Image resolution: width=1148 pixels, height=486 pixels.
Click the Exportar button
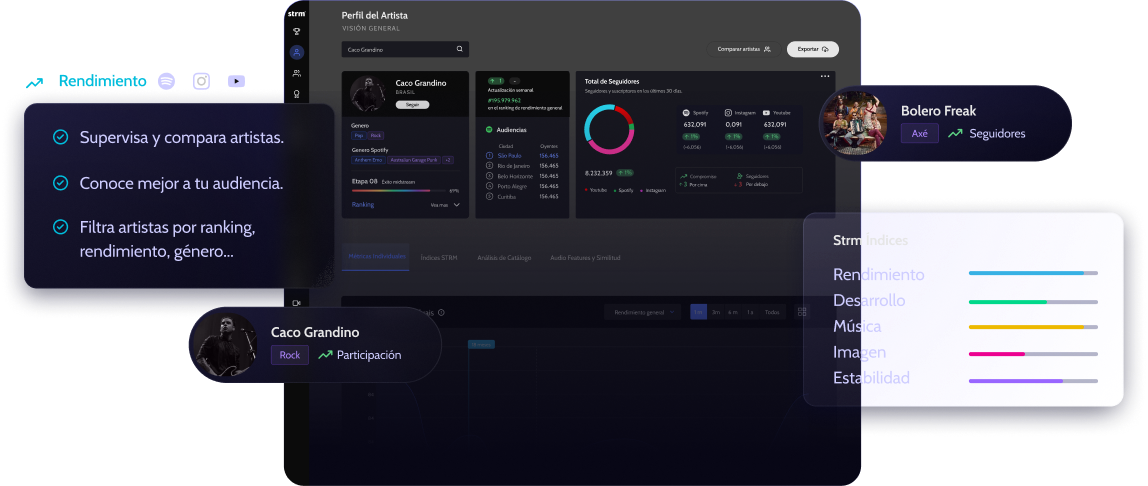coord(813,49)
